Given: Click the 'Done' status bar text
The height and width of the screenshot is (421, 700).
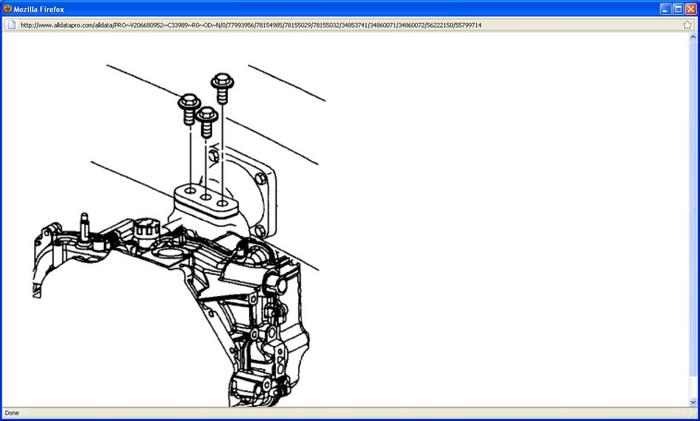Looking at the screenshot, I should point(12,413).
